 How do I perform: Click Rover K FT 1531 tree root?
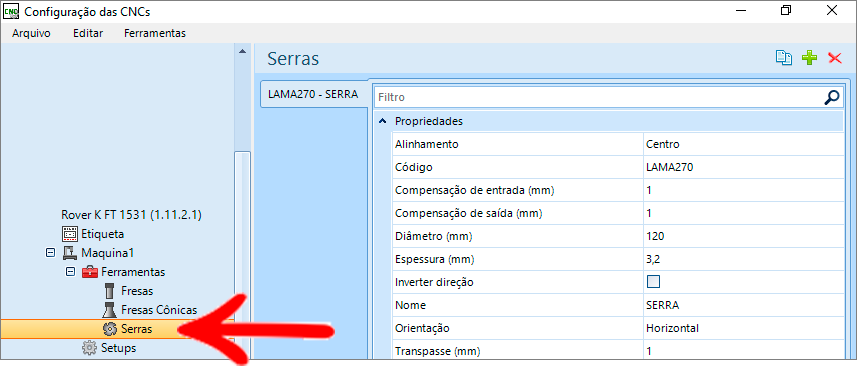point(131,215)
